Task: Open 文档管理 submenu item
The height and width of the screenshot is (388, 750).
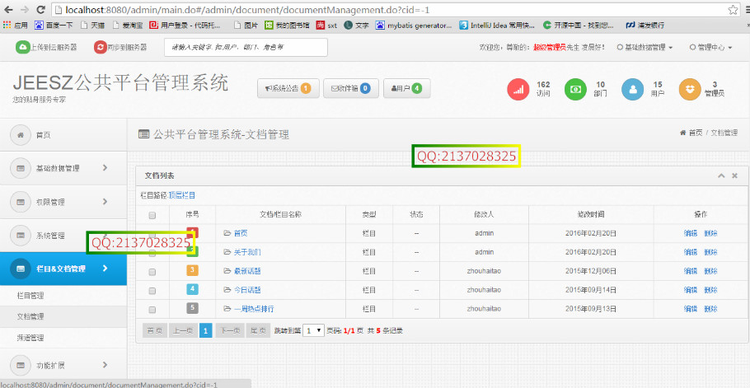Action: click(31, 317)
